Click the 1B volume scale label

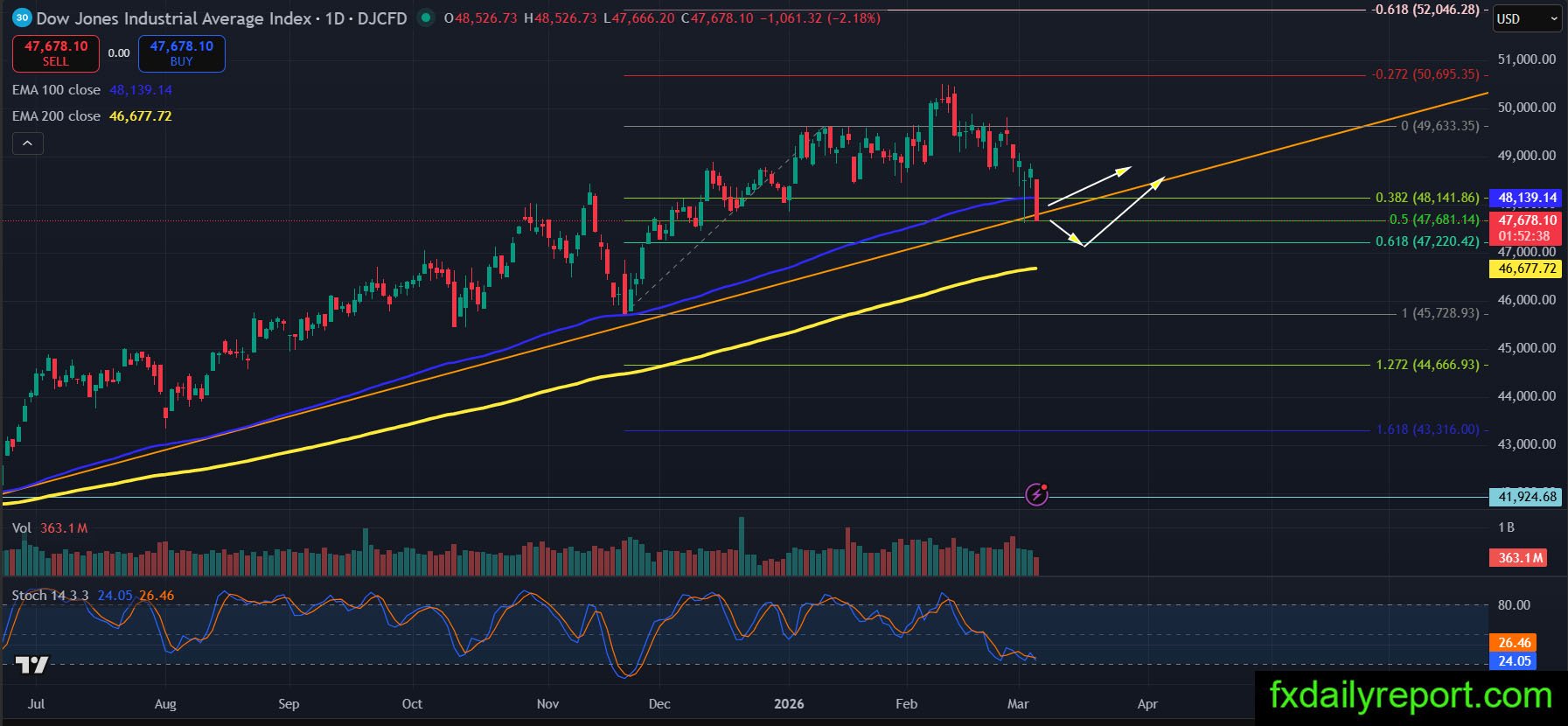(x=1506, y=527)
